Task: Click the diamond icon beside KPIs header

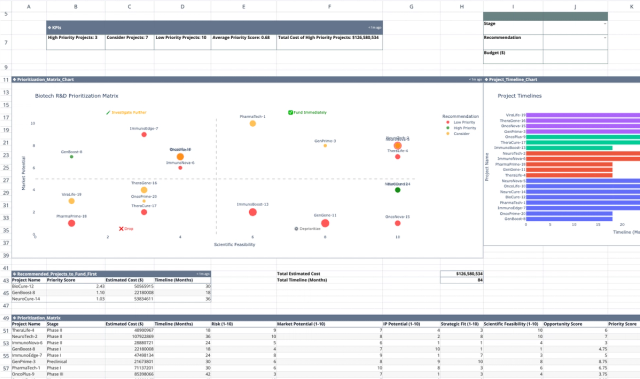Action: pos(49,28)
